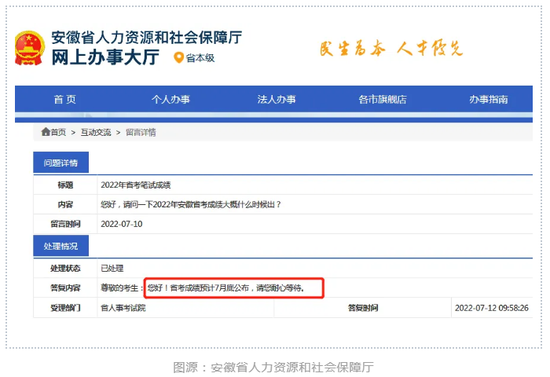Click the orange location pin icon
Viewport: 550px width, 377px height.
[x=179, y=58]
